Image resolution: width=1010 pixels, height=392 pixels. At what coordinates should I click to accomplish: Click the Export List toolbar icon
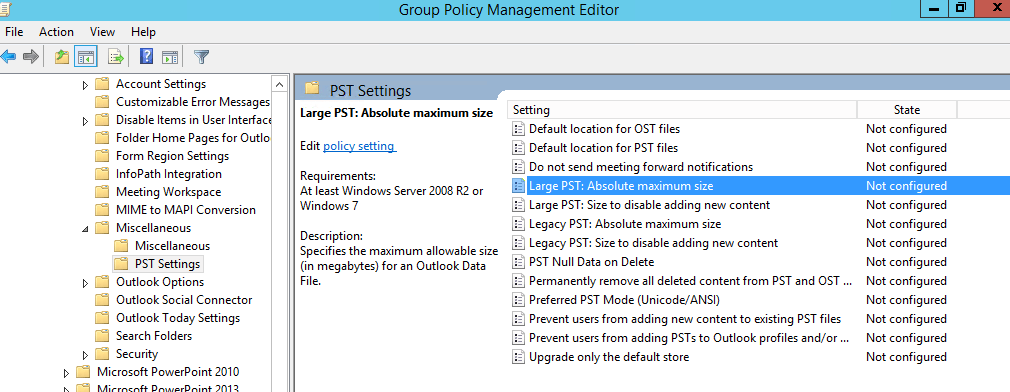[x=116, y=57]
